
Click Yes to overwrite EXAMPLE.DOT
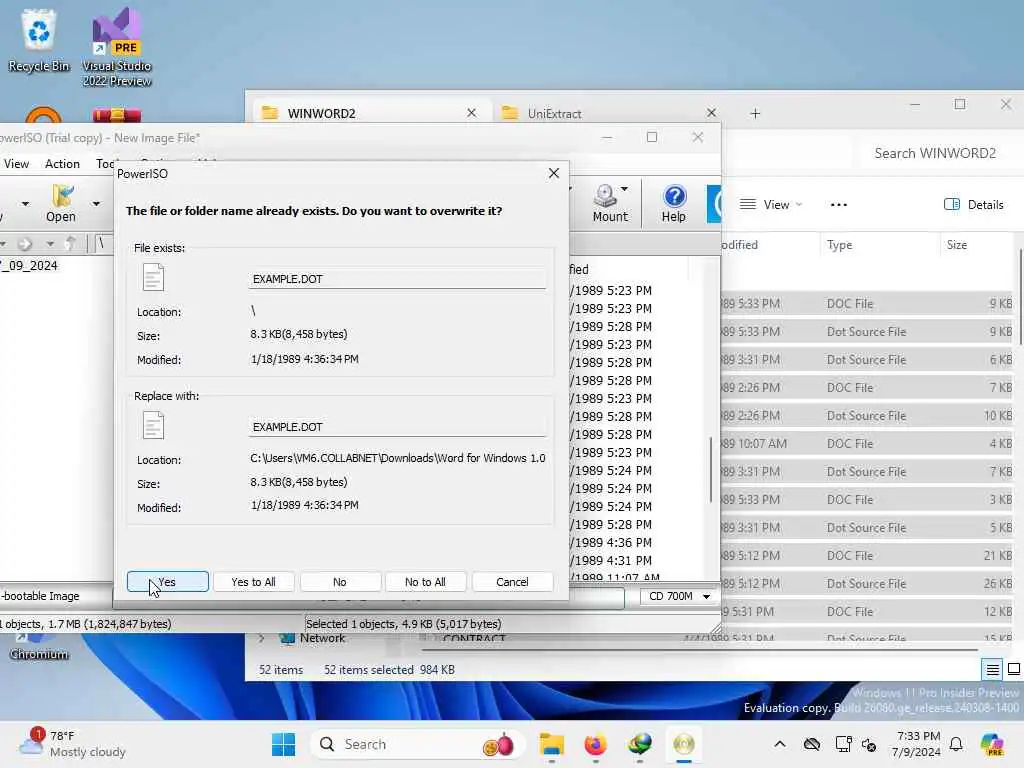[x=168, y=581]
